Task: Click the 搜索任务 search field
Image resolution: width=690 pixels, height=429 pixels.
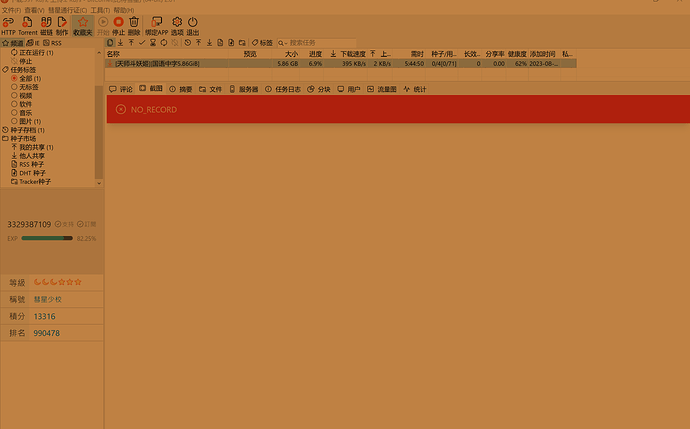Action: click(x=310, y=43)
